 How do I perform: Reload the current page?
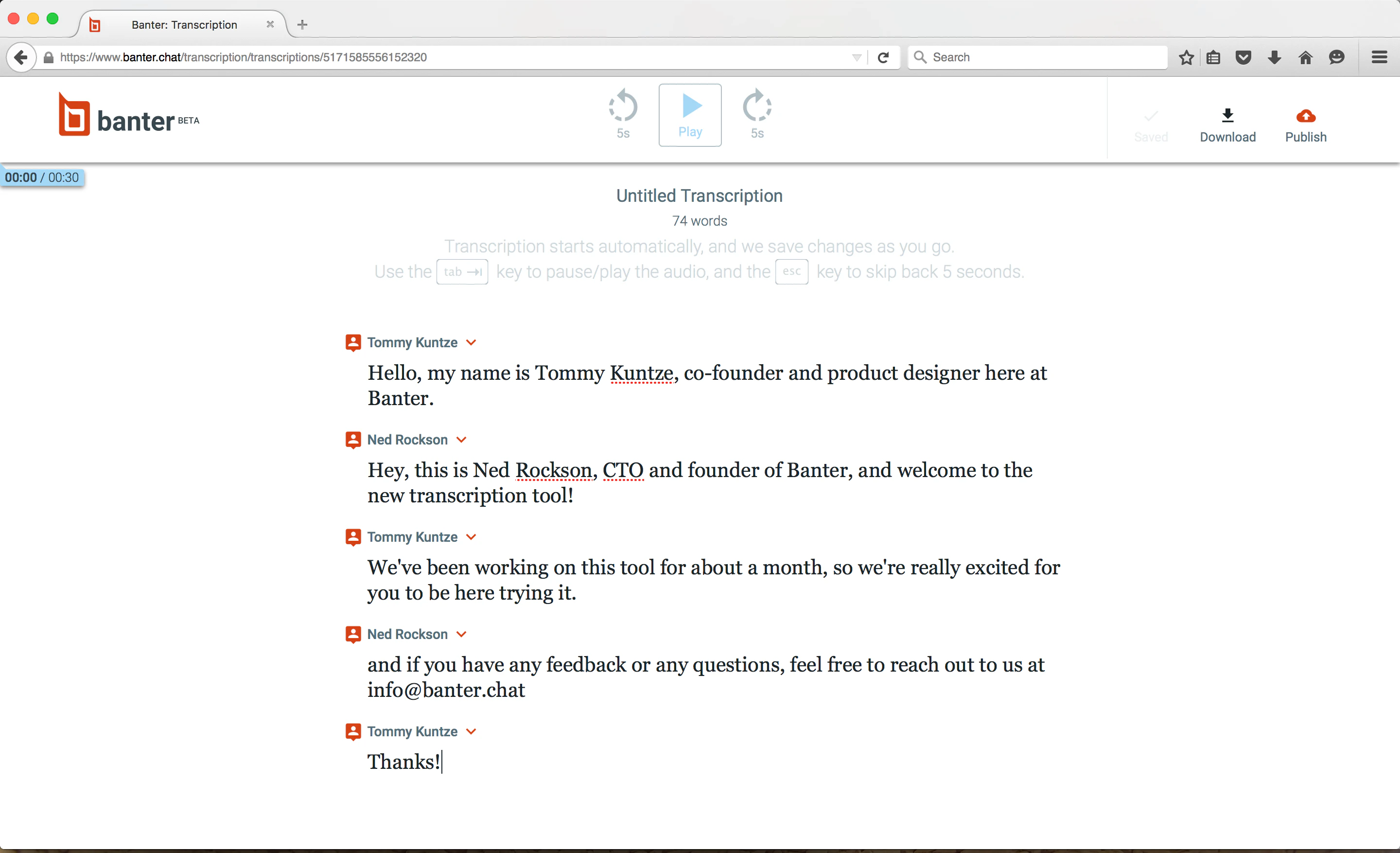click(883, 57)
